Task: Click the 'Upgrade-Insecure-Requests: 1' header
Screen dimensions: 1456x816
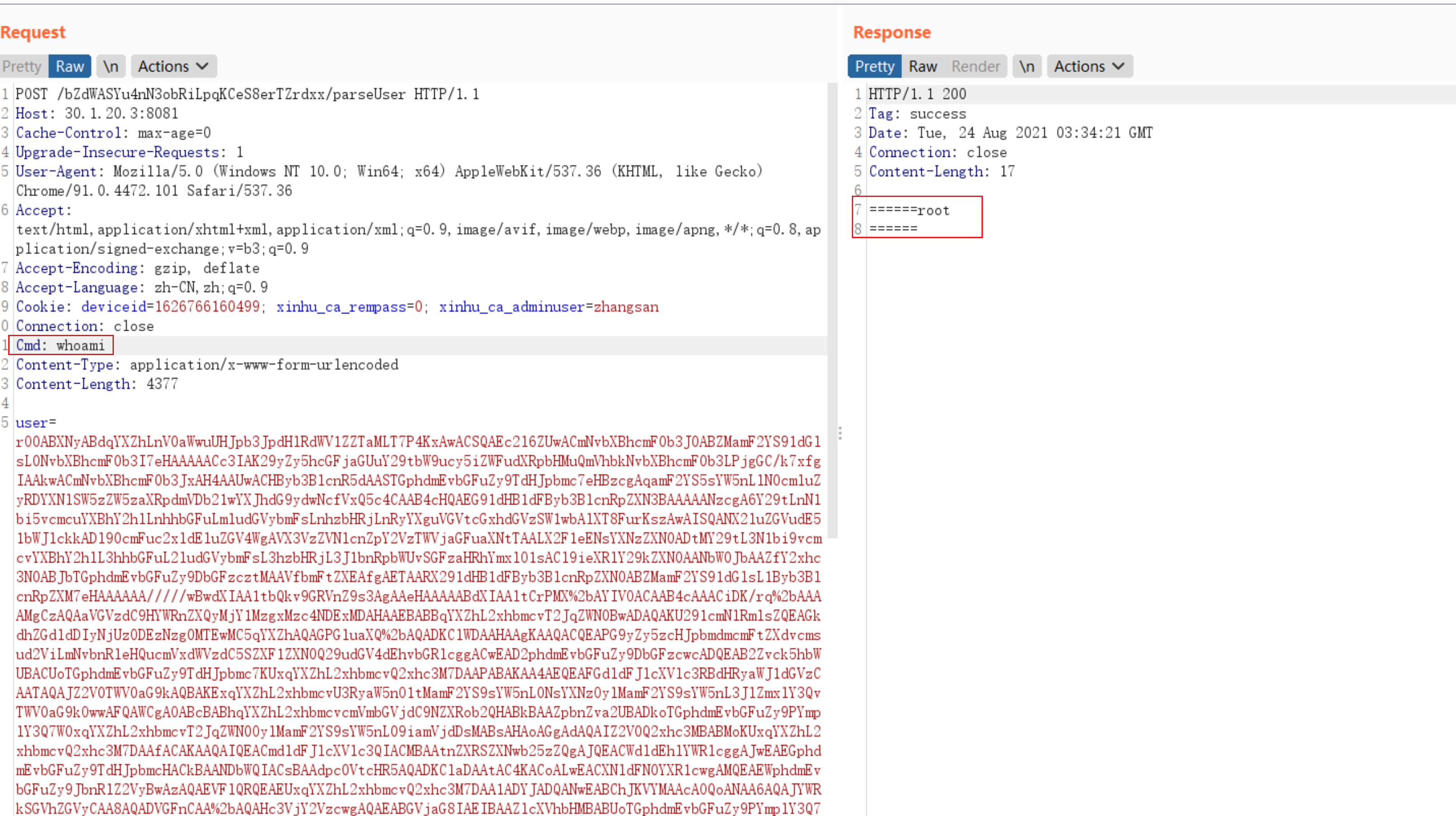Action: coord(129,152)
